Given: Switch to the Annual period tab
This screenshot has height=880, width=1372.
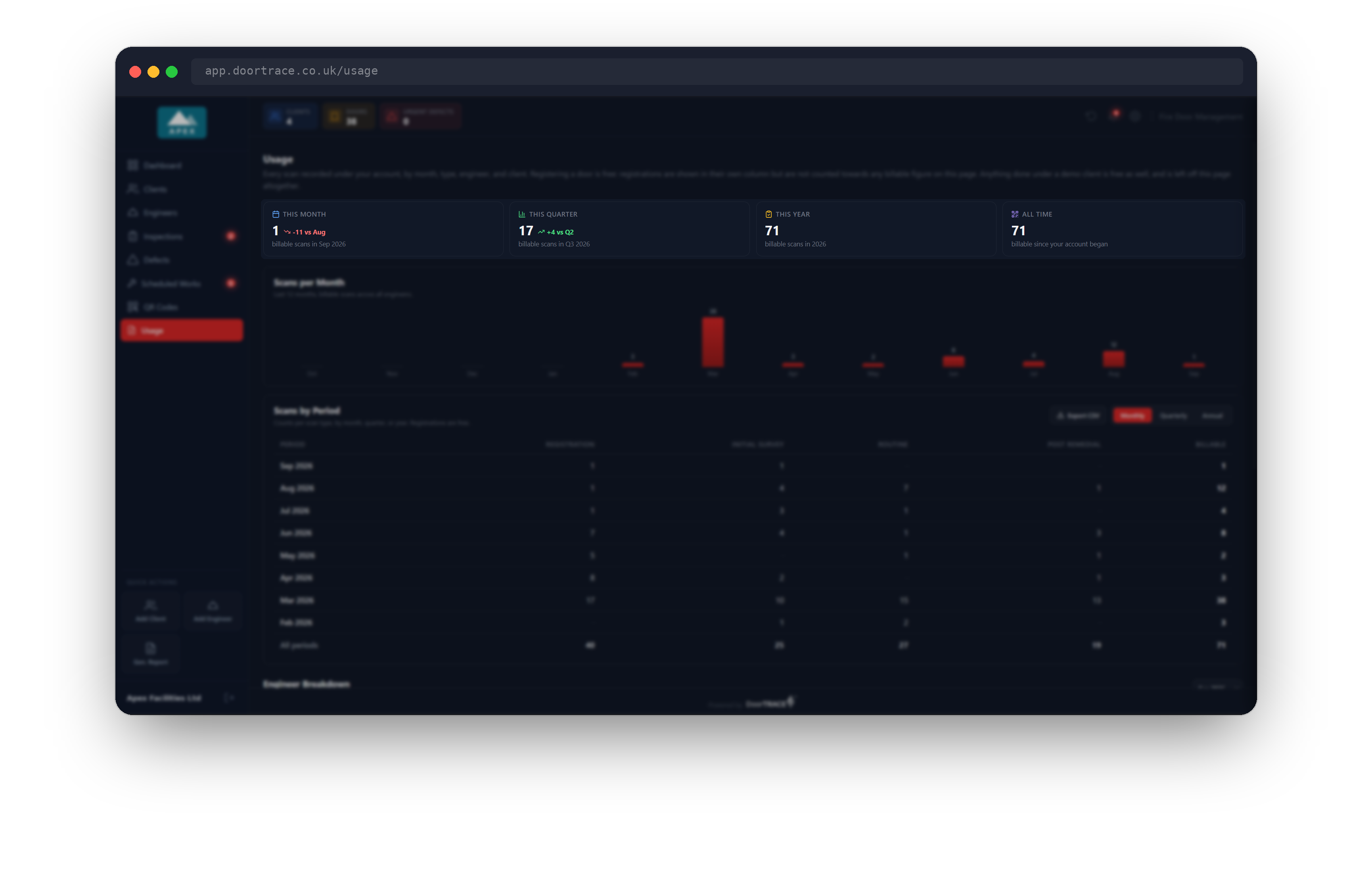Looking at the screenshot, I should (1212, 415).
